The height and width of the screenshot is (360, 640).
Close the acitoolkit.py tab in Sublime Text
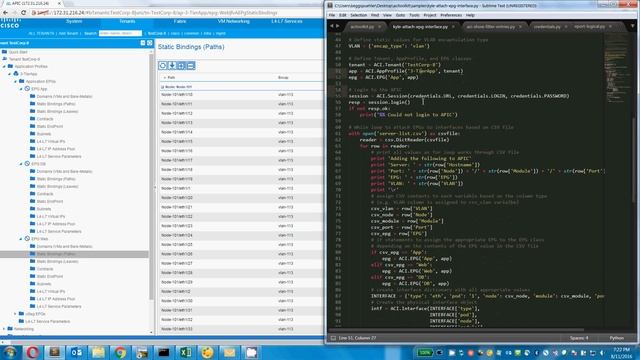click(x=380, y=27)
